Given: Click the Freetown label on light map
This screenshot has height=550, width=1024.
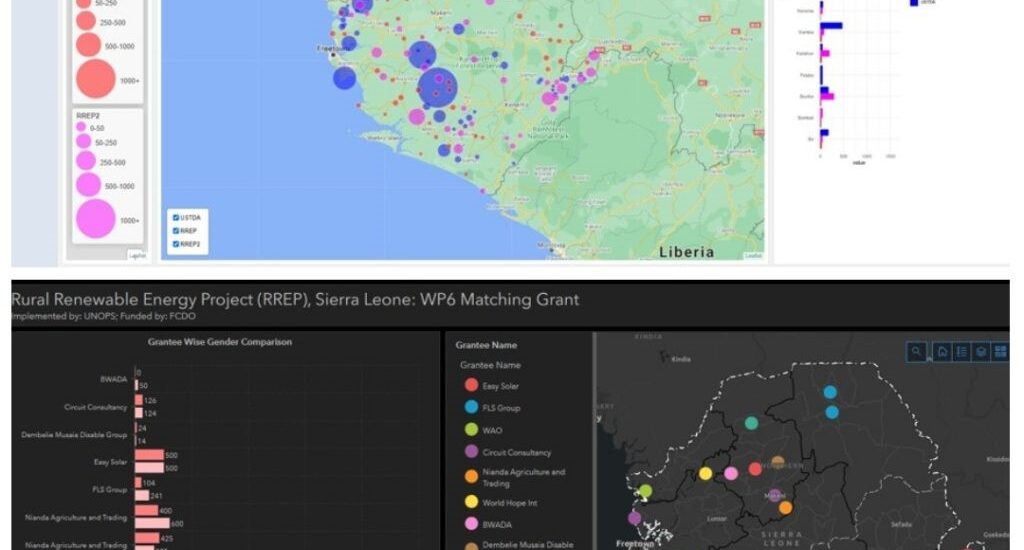Looking at the screenshot, I should 330,47.
